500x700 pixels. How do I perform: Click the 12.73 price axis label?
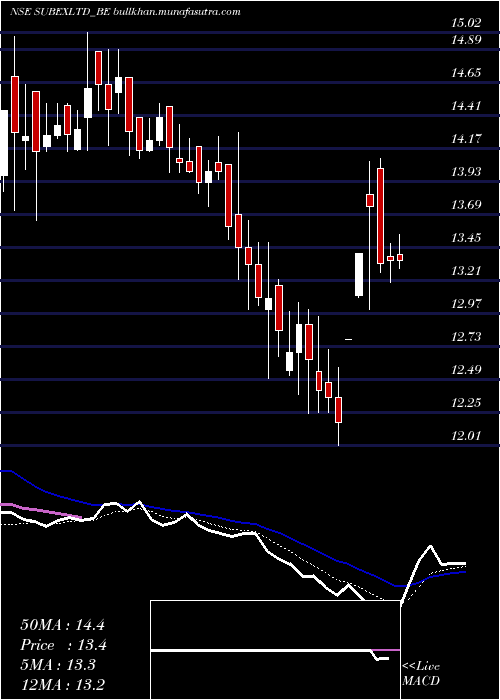[x=467, y=337]
